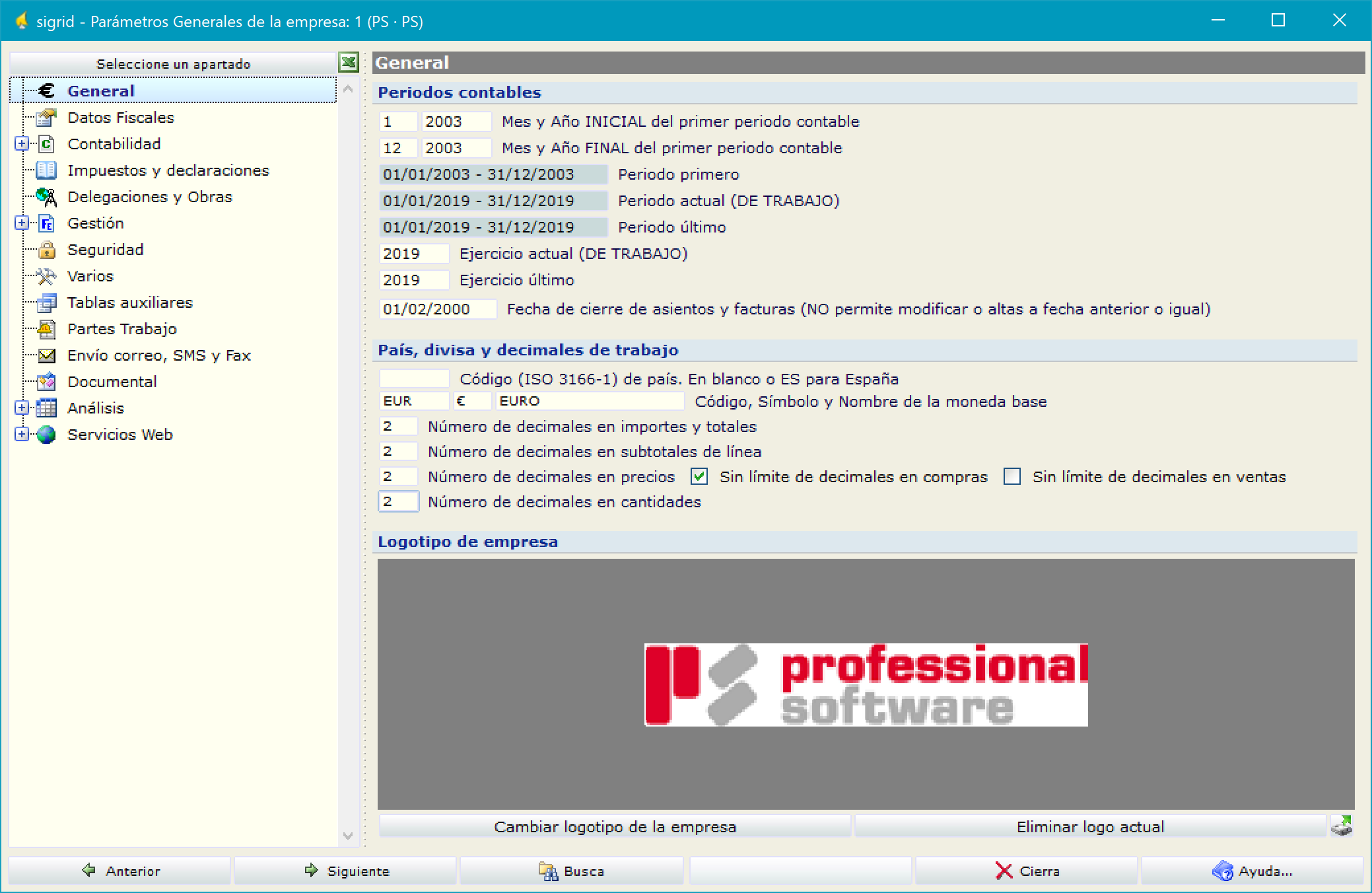Click the Datos Fiscales icon
The width and height of the screenshot is (1372, 893).
pos(46,117)
